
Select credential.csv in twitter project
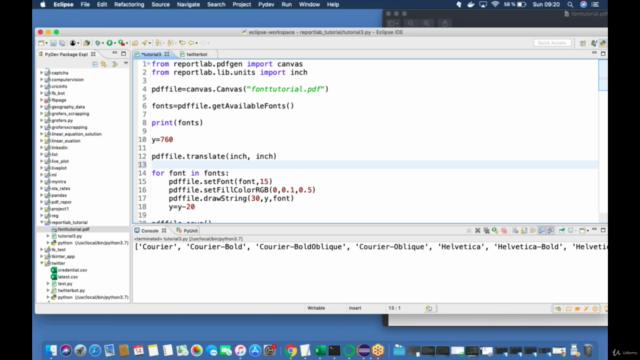(72, 270)
